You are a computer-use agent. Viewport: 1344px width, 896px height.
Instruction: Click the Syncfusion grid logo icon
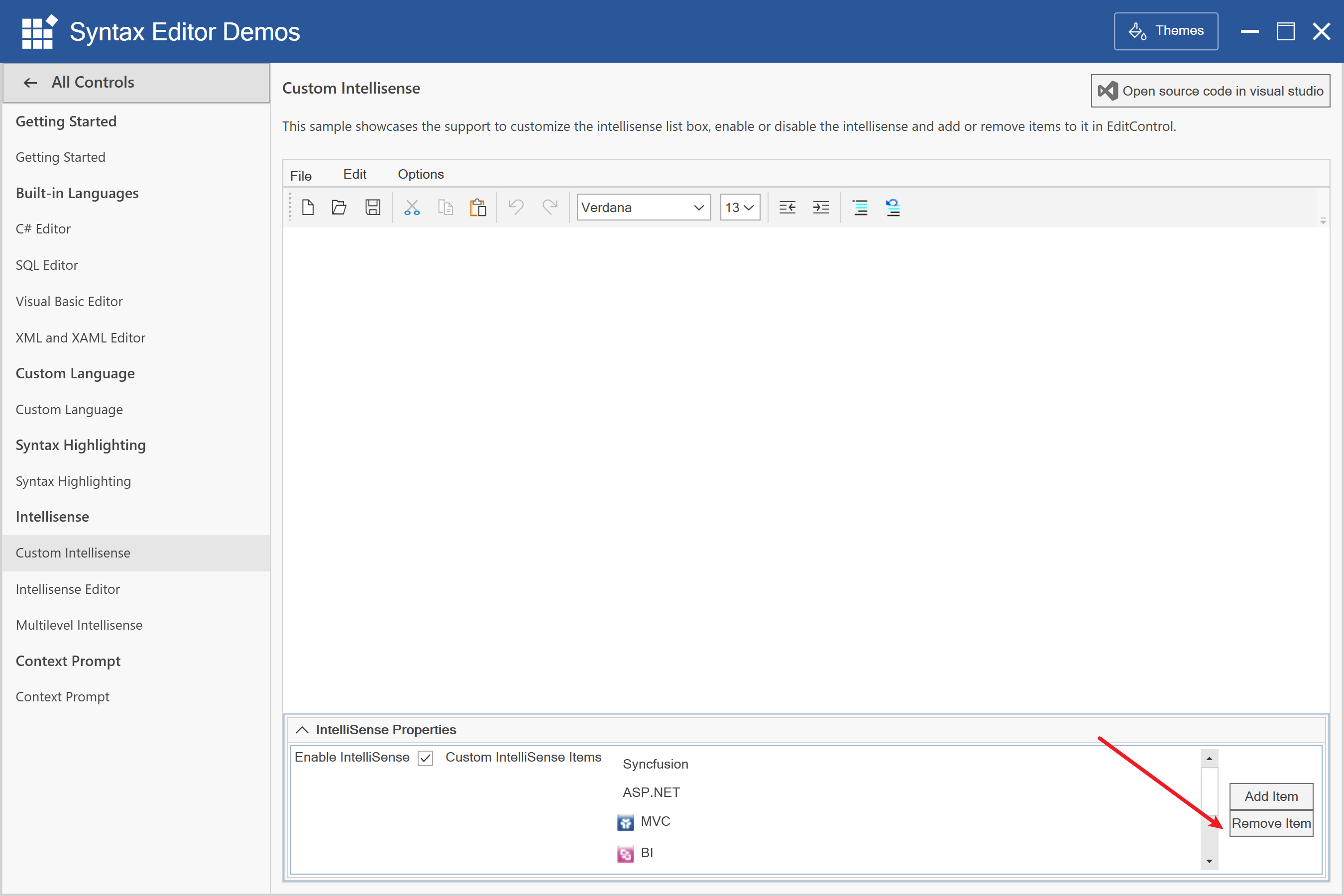[39, 32]
